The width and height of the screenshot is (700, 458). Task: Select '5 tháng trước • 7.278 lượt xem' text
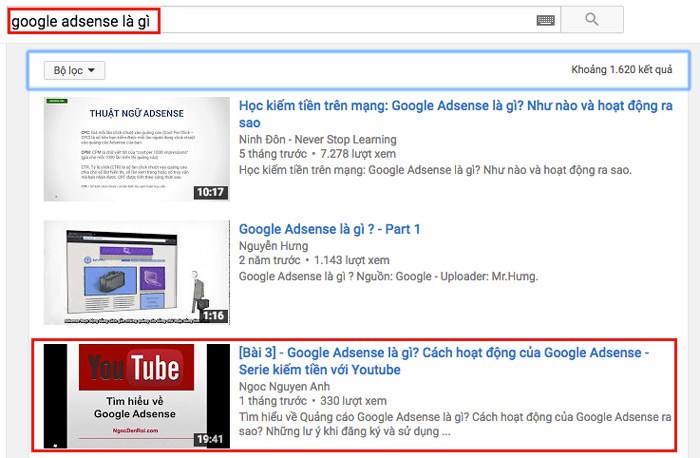coord(317,154)
